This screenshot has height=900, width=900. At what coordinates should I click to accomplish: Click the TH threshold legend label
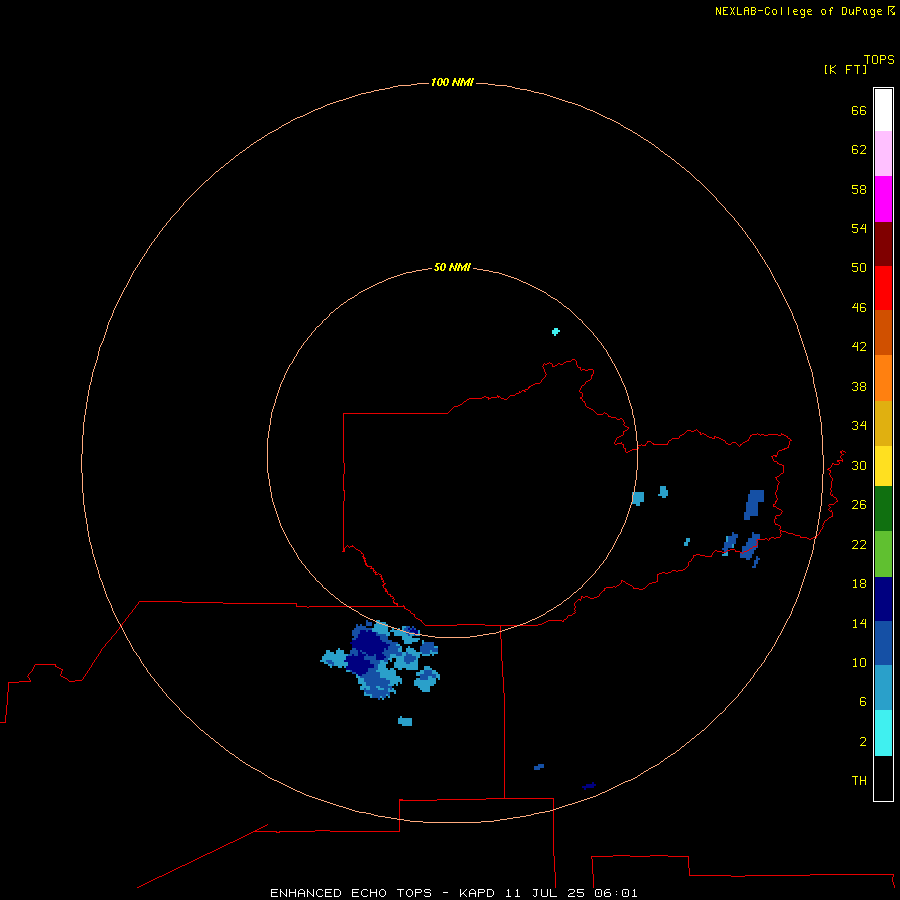[x=859, y=780]
